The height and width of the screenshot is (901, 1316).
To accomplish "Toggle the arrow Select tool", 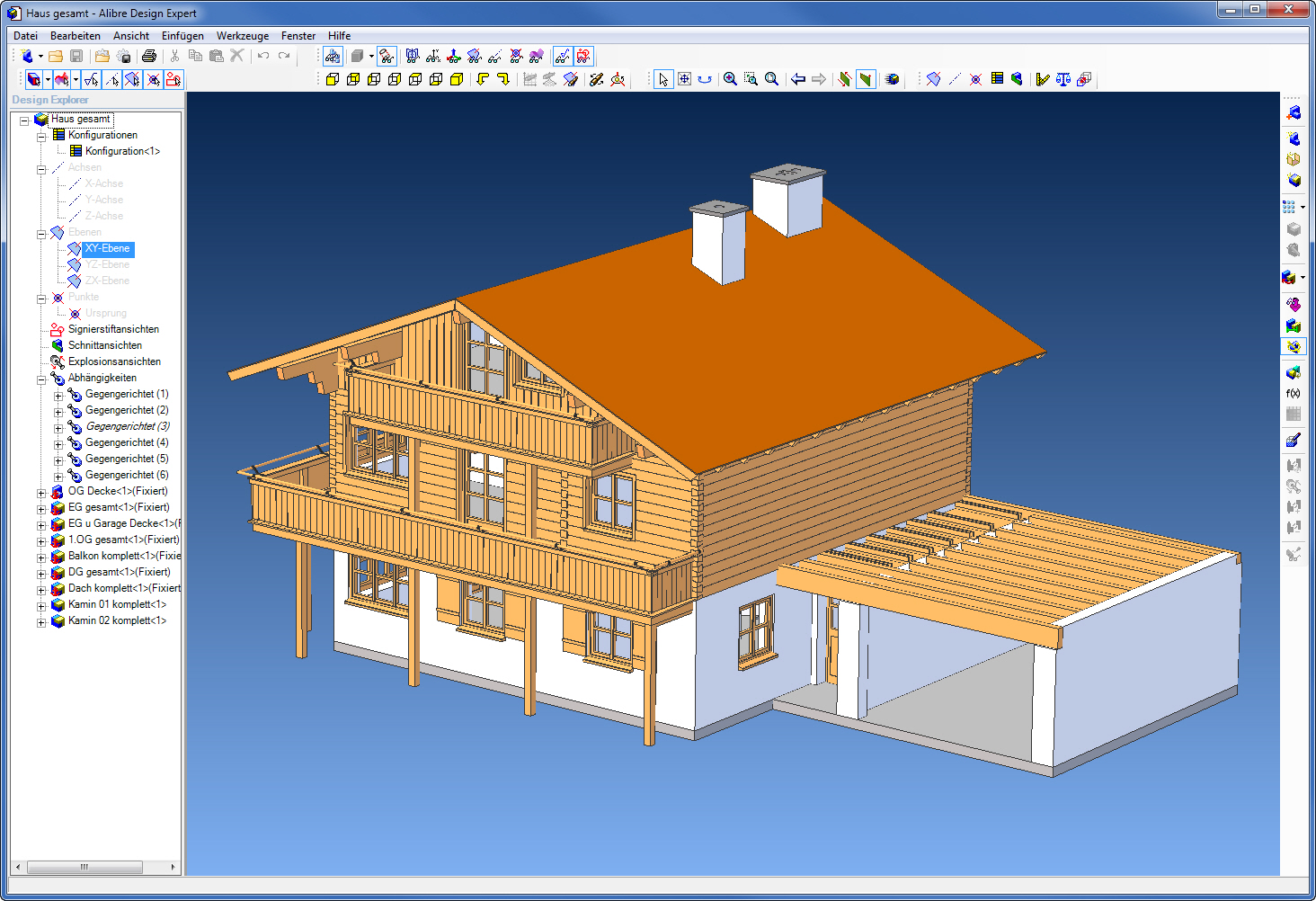I will click(x=663, y=79).
